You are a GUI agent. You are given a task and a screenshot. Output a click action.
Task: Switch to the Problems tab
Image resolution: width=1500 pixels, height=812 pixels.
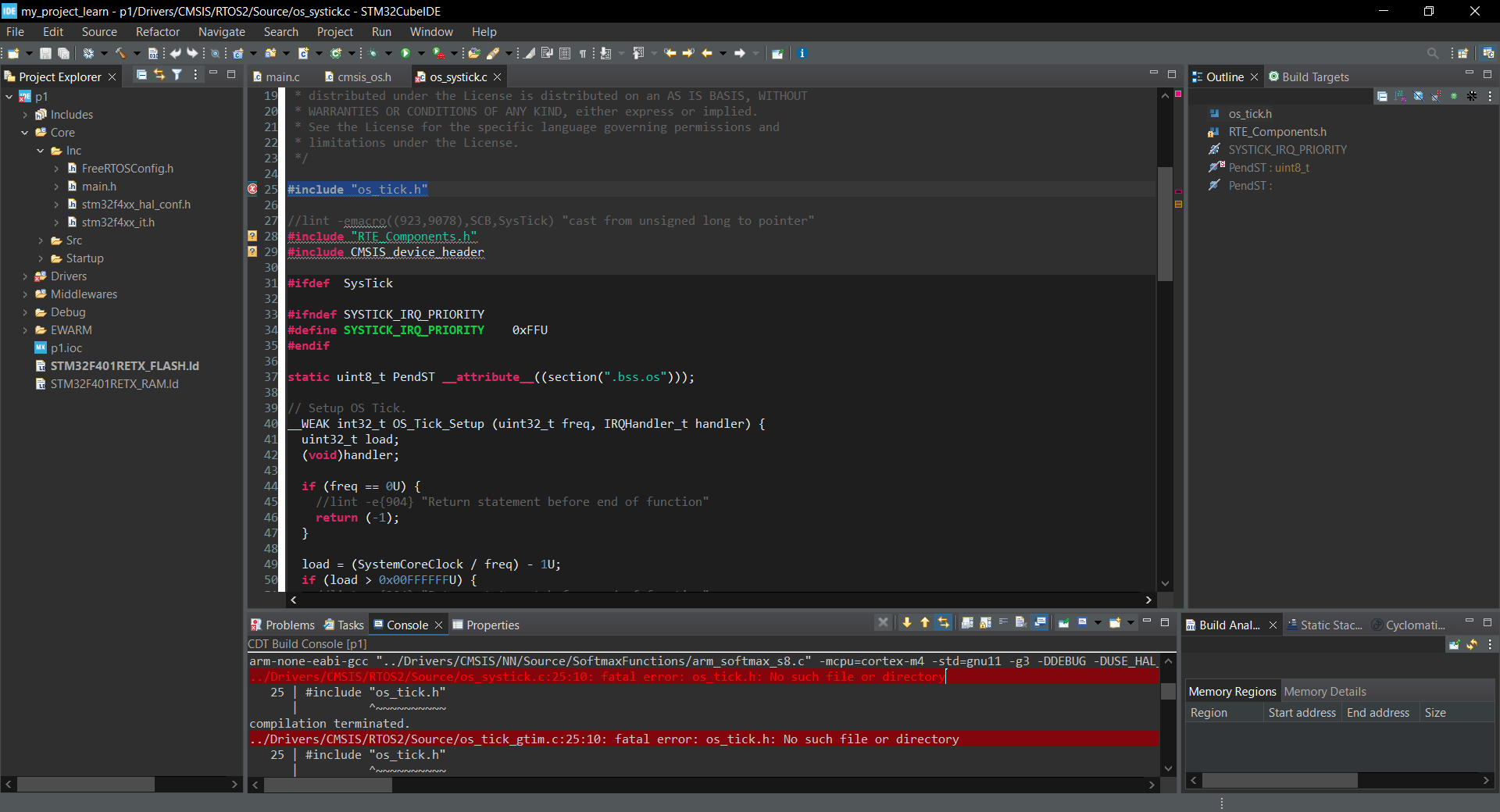click(x=282, y=625)
